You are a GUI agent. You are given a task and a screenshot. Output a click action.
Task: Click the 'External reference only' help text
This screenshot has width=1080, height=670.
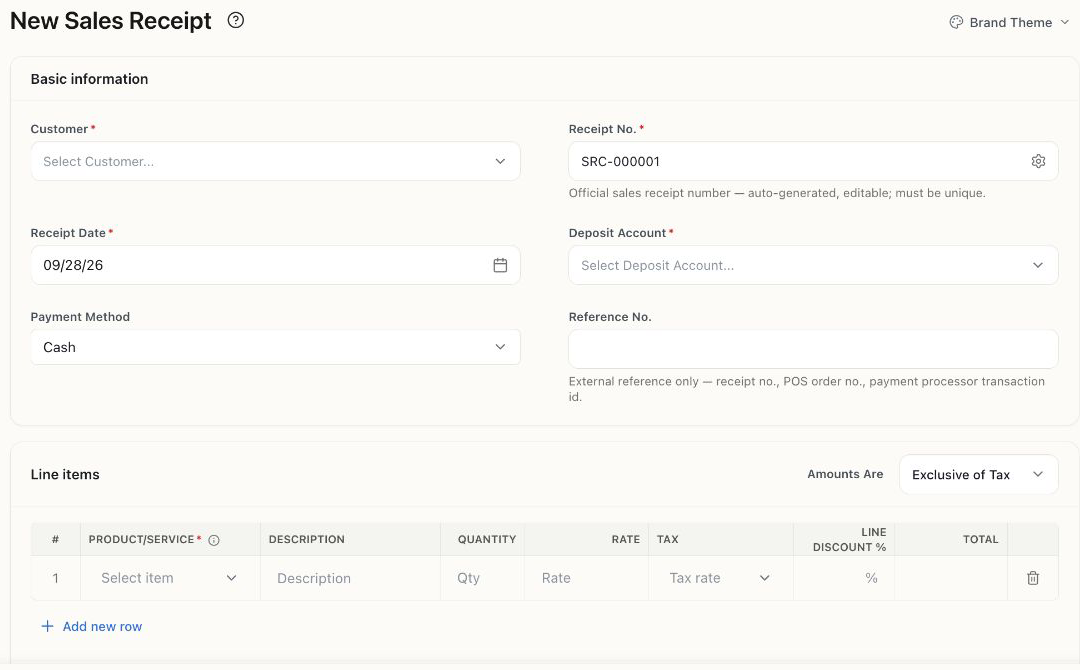[x=807, y=389]
